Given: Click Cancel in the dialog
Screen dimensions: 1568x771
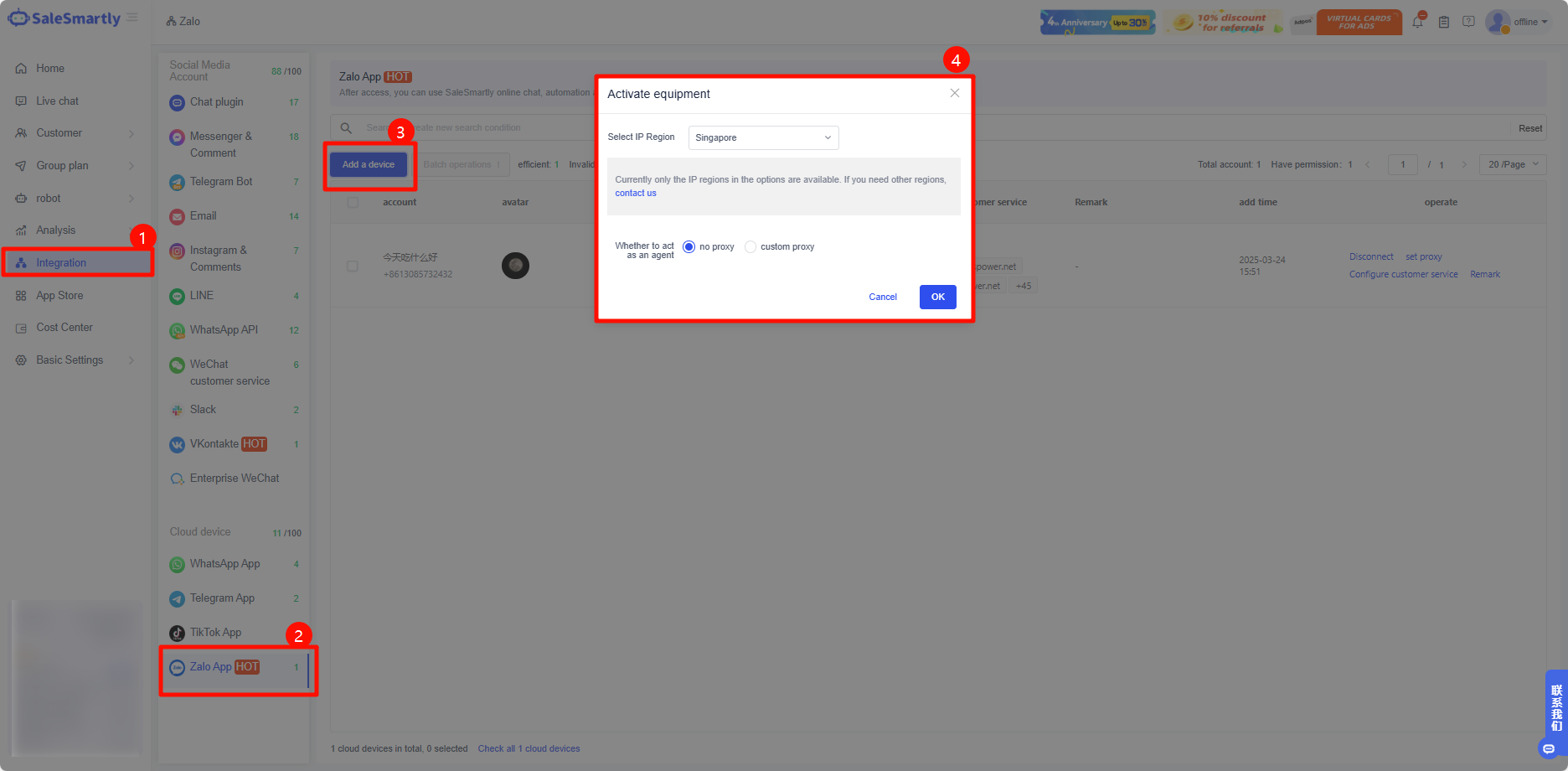Looking at the screenshot, I should coord(883,298).
